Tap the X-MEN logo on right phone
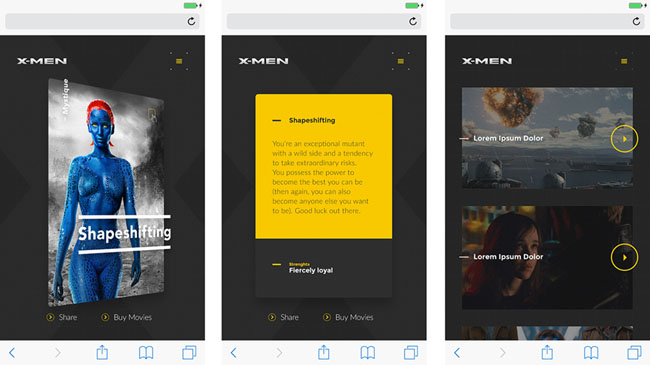The height and width of the screenshot is (365, 650). point(487,61)
